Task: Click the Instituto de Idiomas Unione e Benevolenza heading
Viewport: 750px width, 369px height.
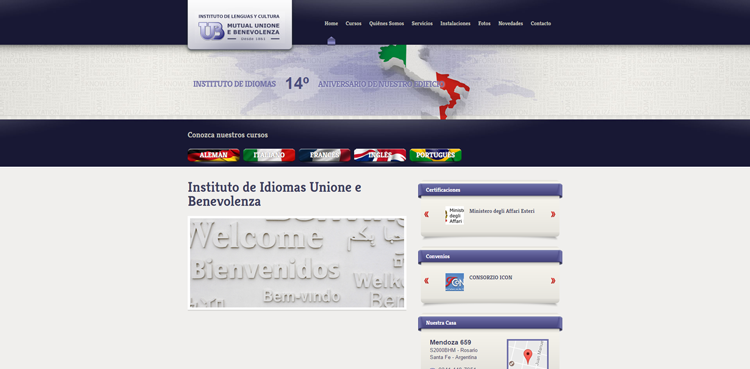Action: tap(275, 194)
